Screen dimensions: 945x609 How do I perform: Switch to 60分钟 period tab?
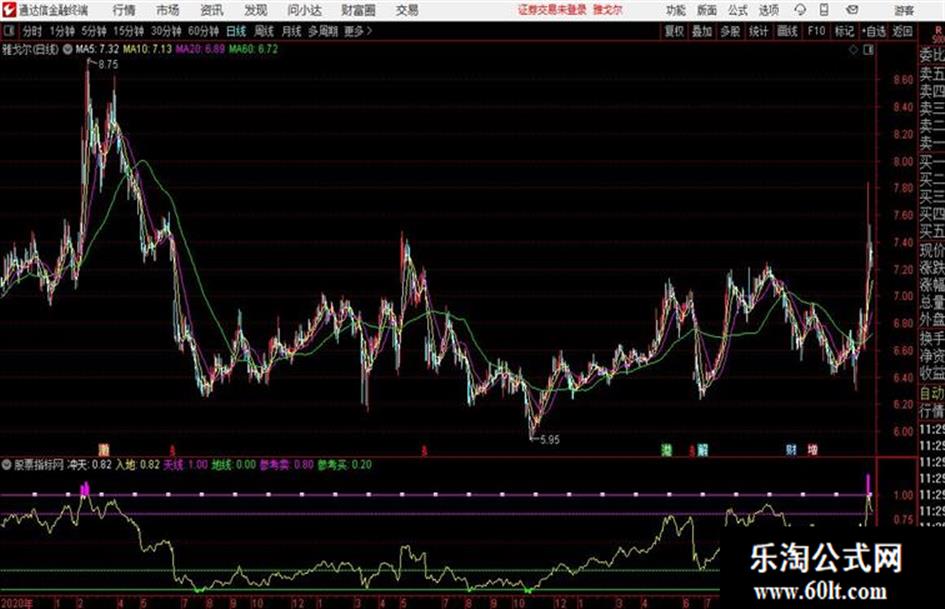click(x=204, y=31)
